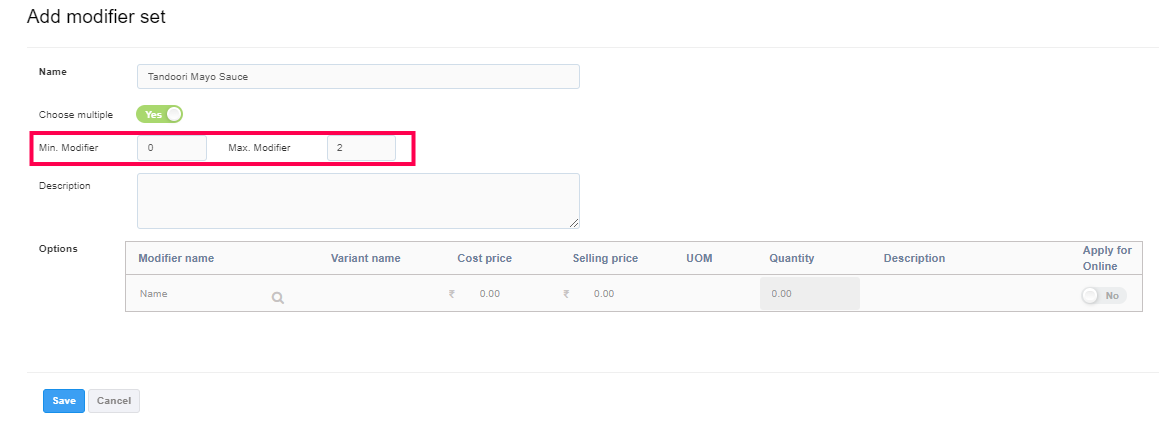Click the rupee icon beside Selling price
Screen dimensions: 1159x427
(x=566, y=294)
